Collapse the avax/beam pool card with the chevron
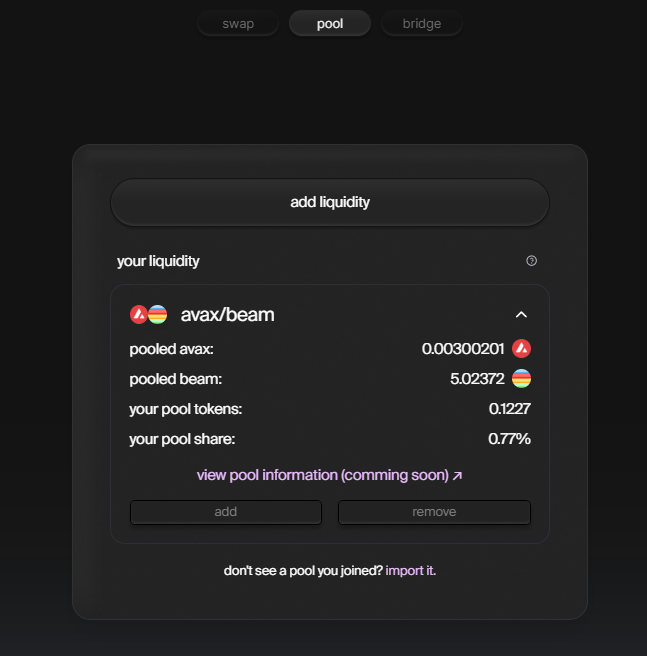Viewport: 647px width, 656px height. (x=521, y=315)
